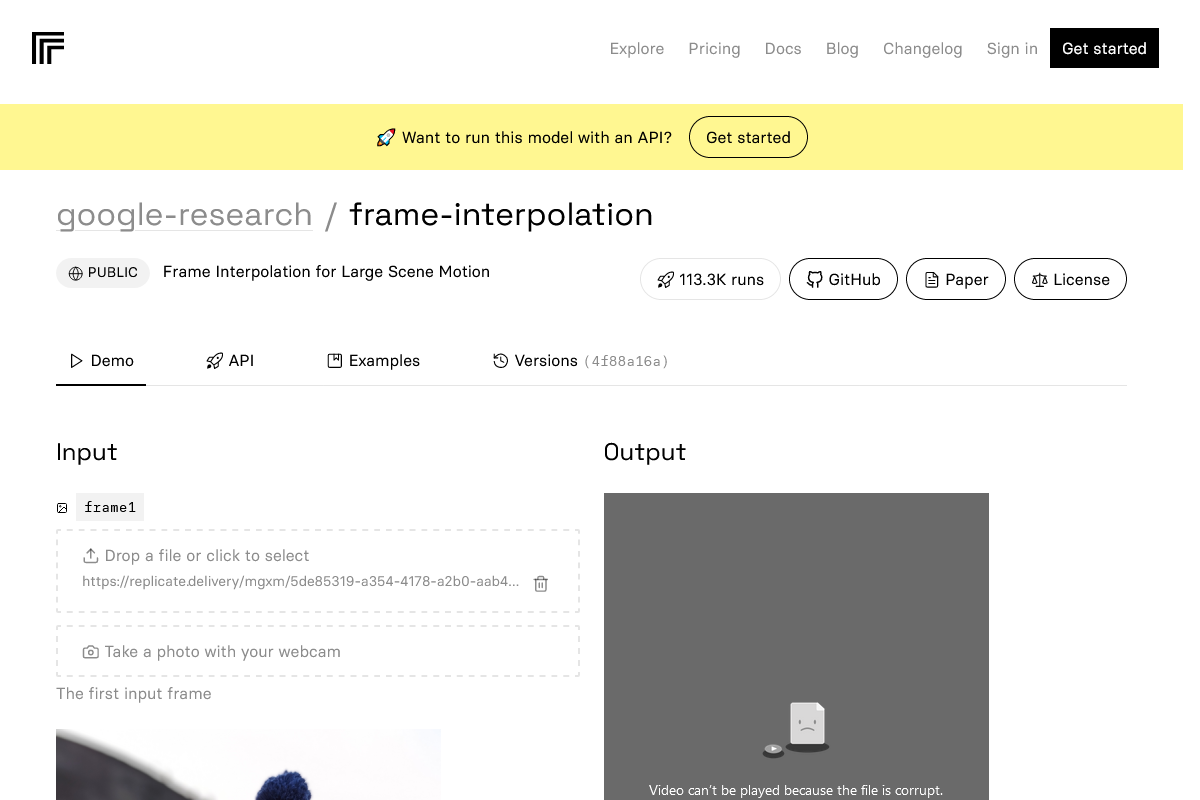Viewport: 1200px width, 800px height.
Task: Click the rocket icon in the yellow banner
Action: pyautogui.click(x=386, y=138)
